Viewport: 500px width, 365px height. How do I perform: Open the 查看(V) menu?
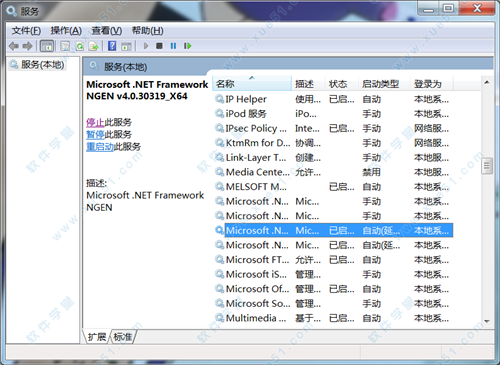[107, 31]
